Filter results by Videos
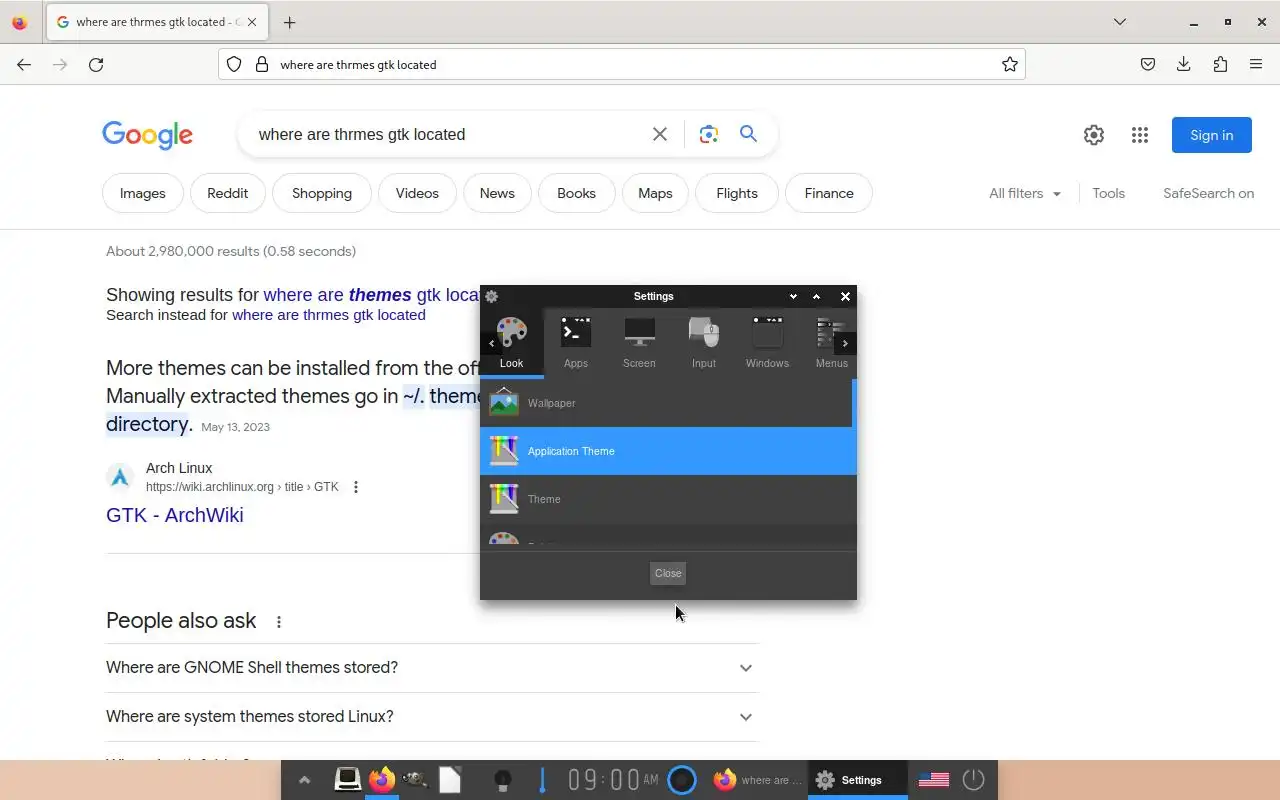 coord(417,193)
